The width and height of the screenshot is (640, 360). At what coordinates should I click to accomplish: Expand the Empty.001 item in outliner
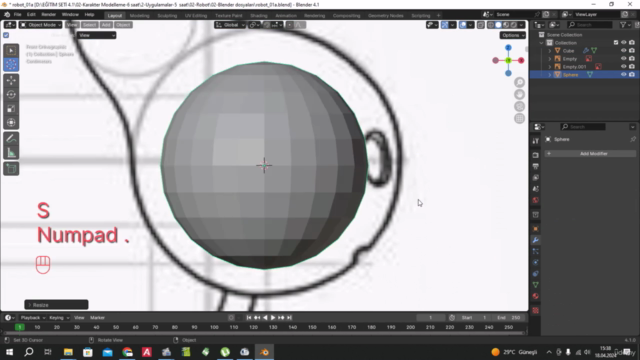click(549, 67)
